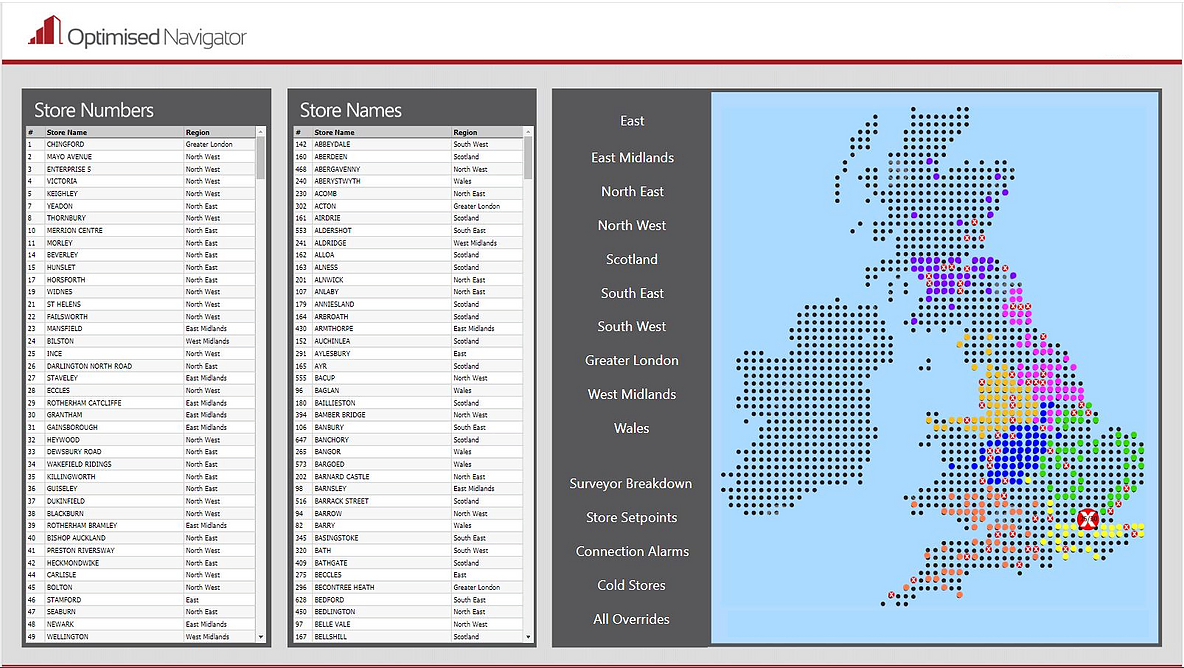Sort by Store Name in Store Names table

[x=334, y=132]
